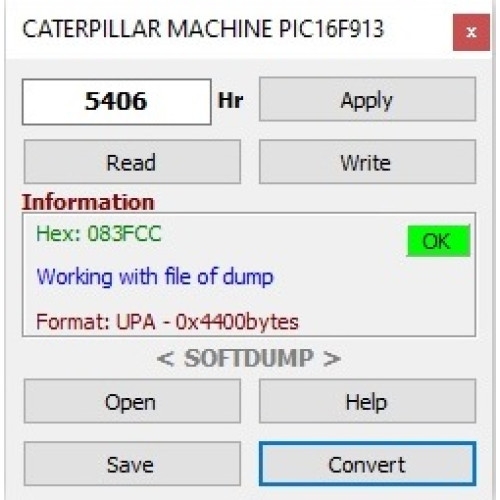Image resolution: width=500 pixels, height=500 pixels.
Task: Click the CATERPILLAR MACHINE PIC16F913 title
Action: (x=203, y=29)
